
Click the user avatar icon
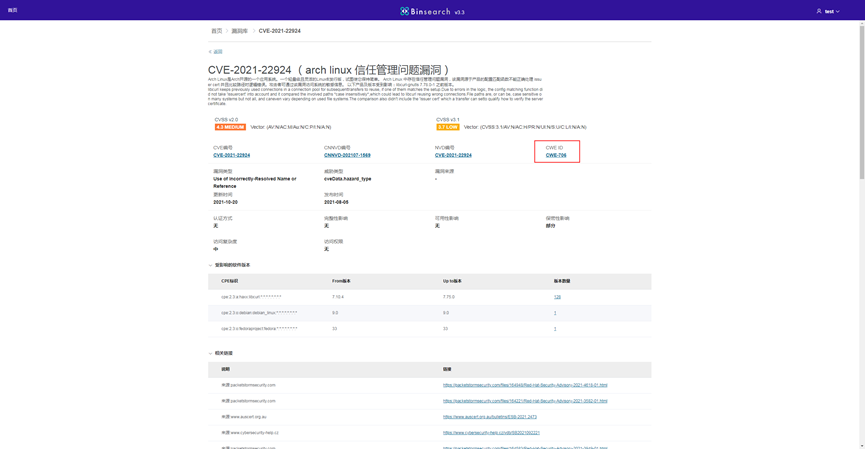point(819,11)
